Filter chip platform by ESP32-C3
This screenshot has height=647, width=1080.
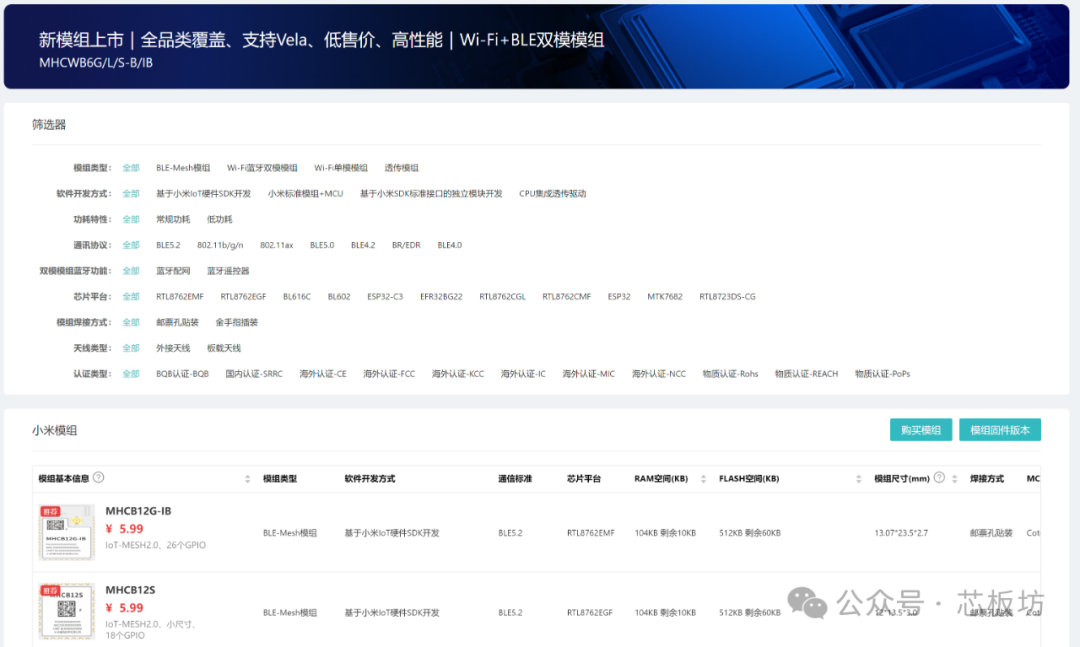385,296
